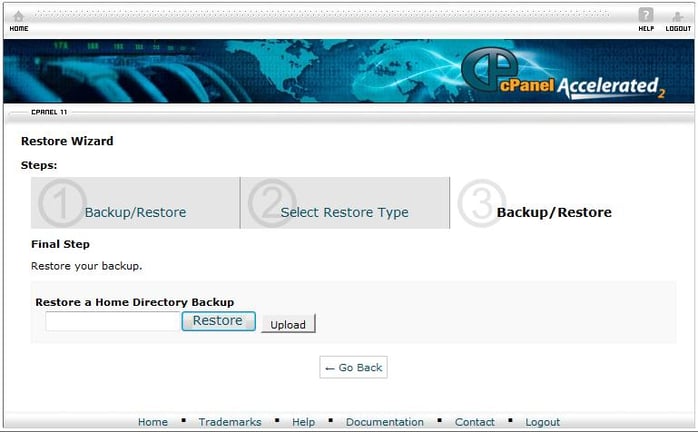Screen dimensions: 698x432
Task: Open the Contact footer link
Action: 475,422
